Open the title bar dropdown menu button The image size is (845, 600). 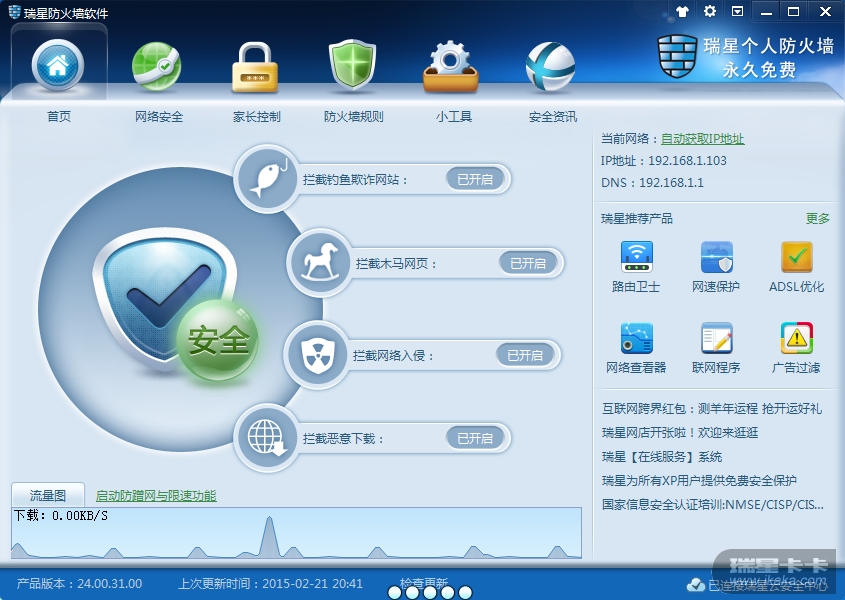pos(737,11)
